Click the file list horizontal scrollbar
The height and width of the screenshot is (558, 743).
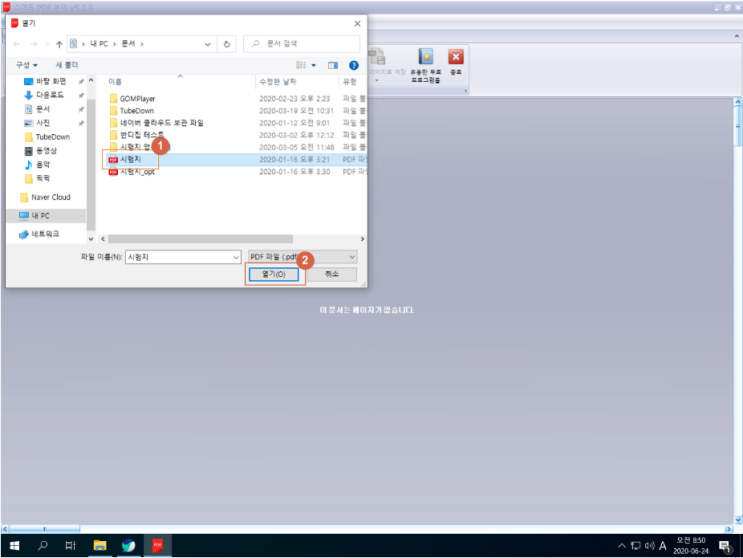(200, 239)
